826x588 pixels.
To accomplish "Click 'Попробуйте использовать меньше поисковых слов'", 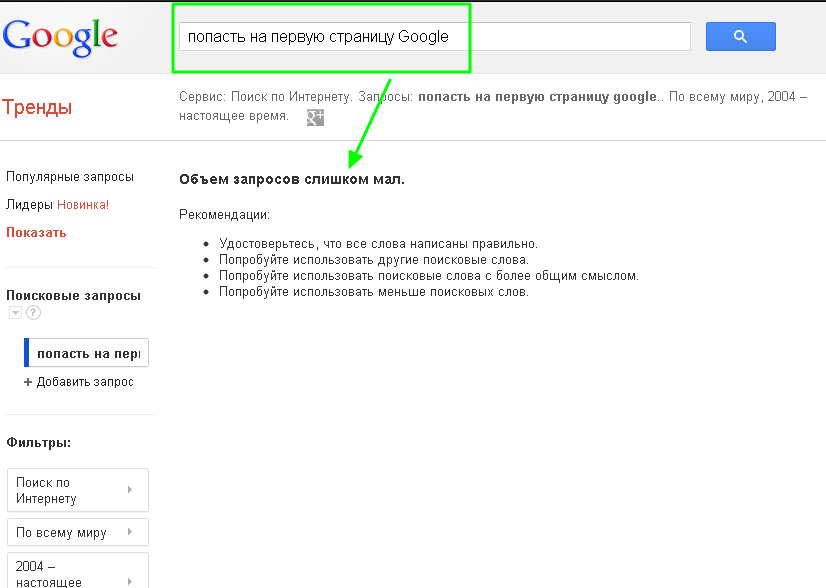I will [373, 291].
